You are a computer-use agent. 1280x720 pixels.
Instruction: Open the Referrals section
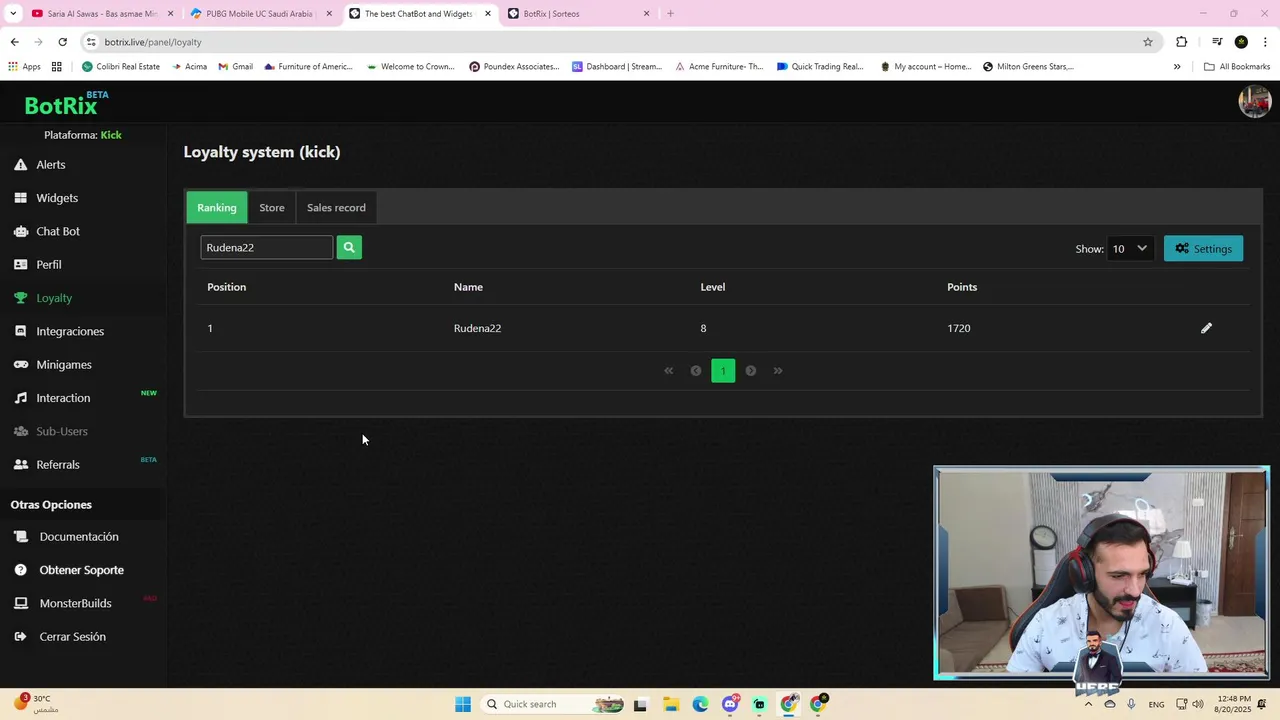(x=58, y=465)
